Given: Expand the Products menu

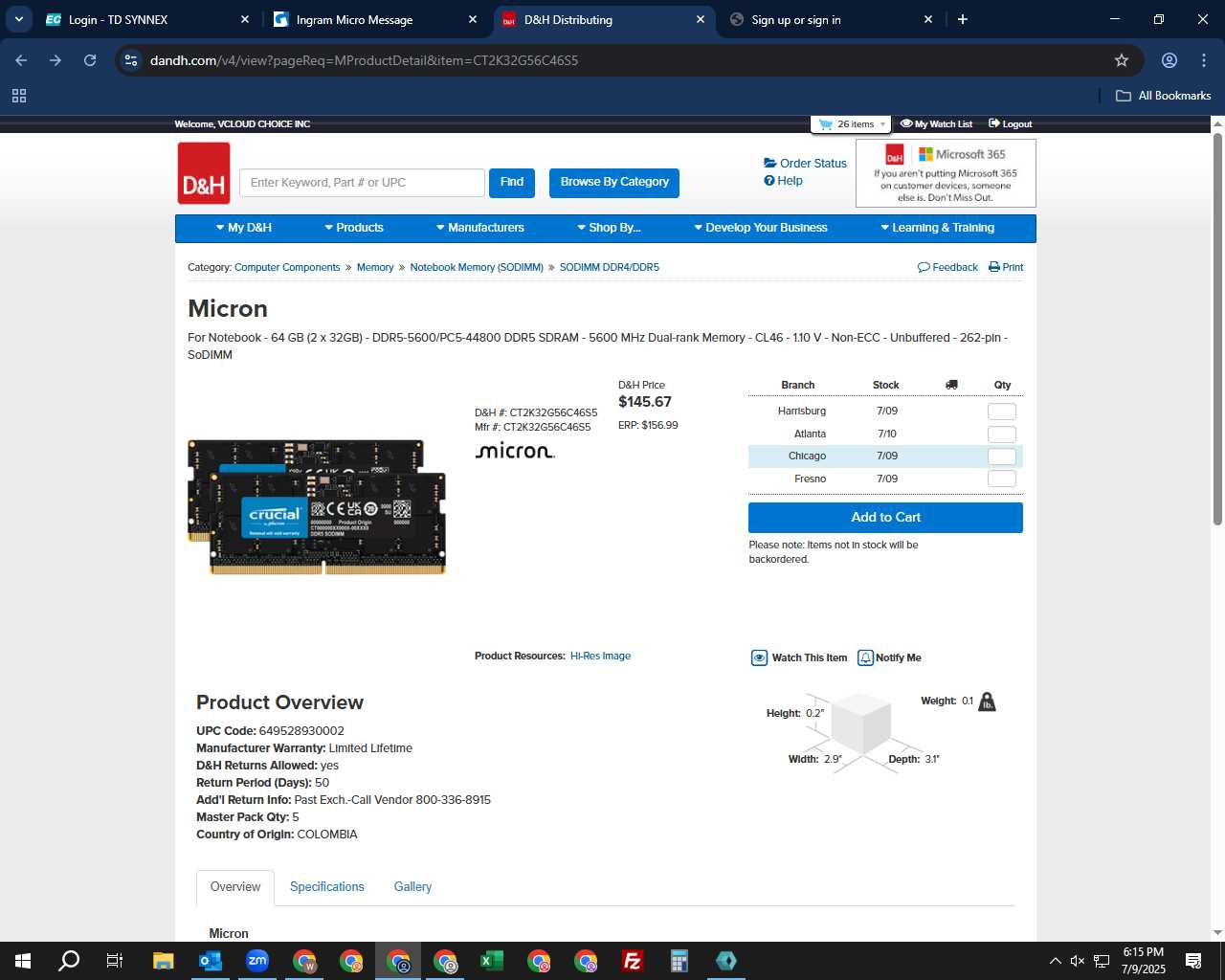Looking at the screenshot, I should pyautogui.click(x=353, y=228).
